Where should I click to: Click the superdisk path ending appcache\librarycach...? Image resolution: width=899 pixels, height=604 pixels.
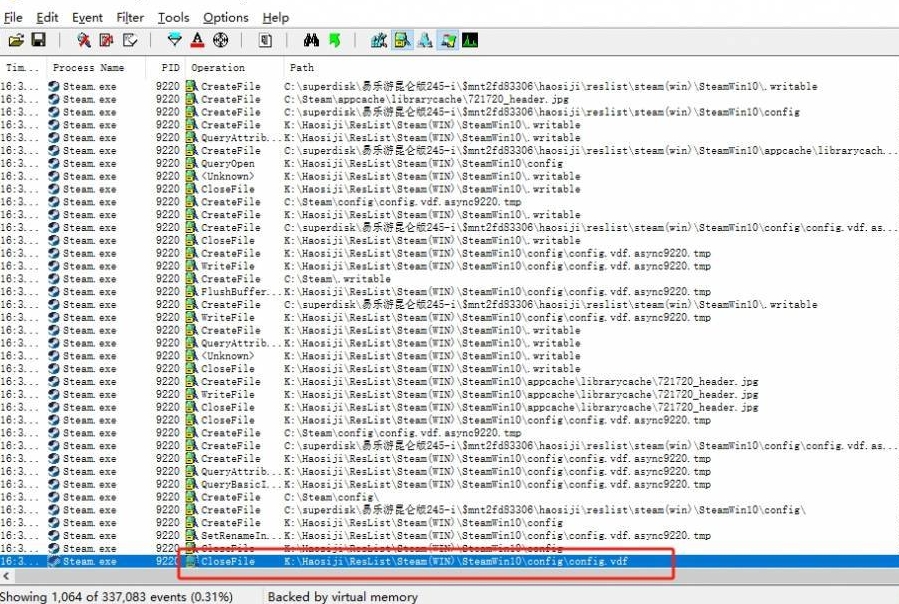pyautogui.click(x=589, y=150)
